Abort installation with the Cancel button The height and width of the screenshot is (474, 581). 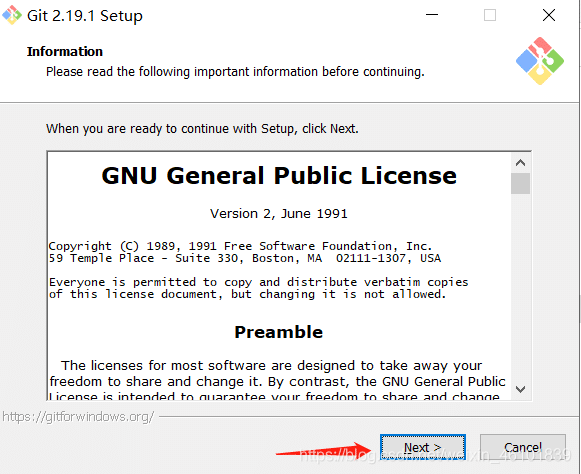pos(522,447)
